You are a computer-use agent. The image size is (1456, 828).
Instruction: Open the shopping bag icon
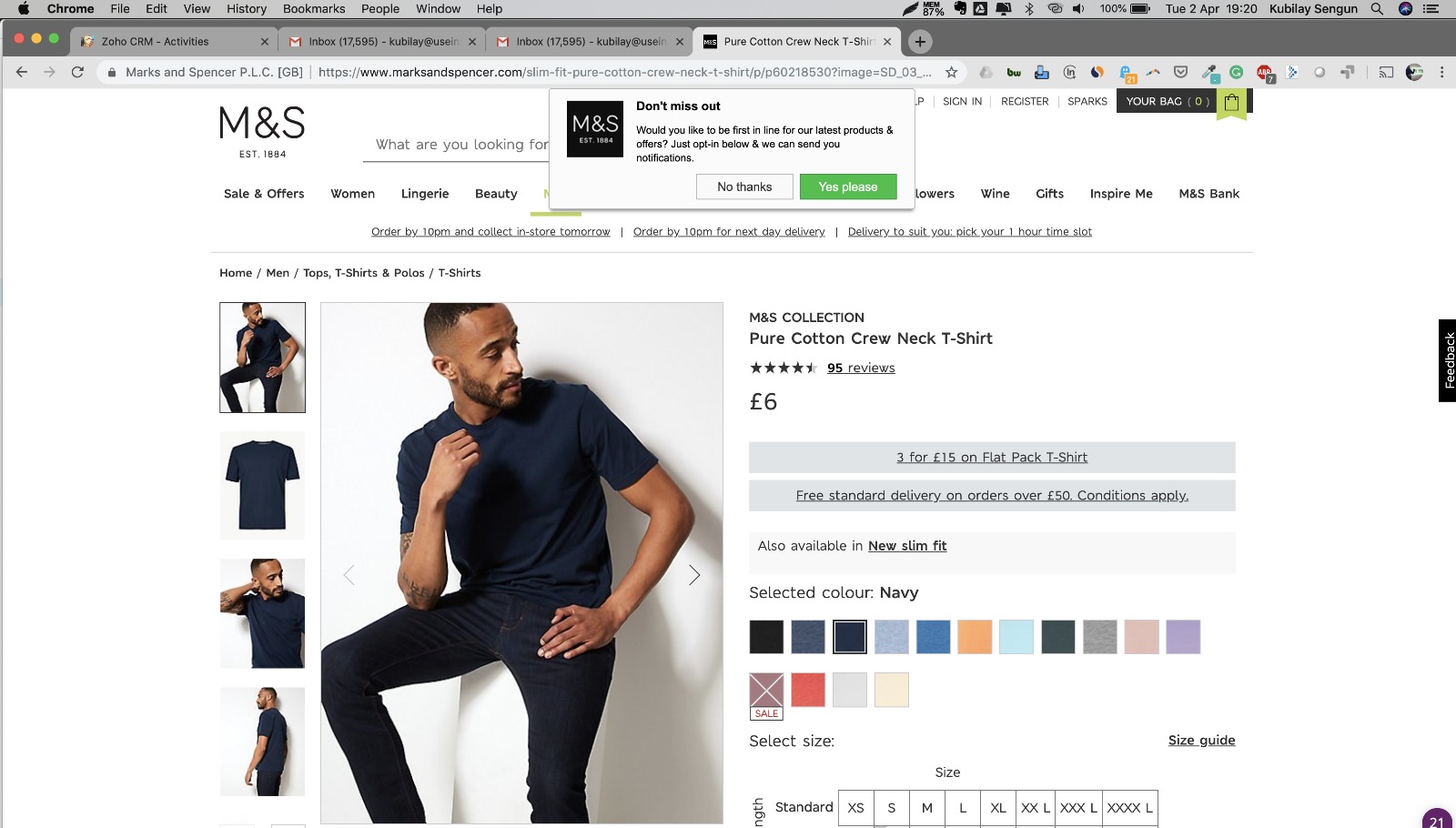tap(1231, 103)
